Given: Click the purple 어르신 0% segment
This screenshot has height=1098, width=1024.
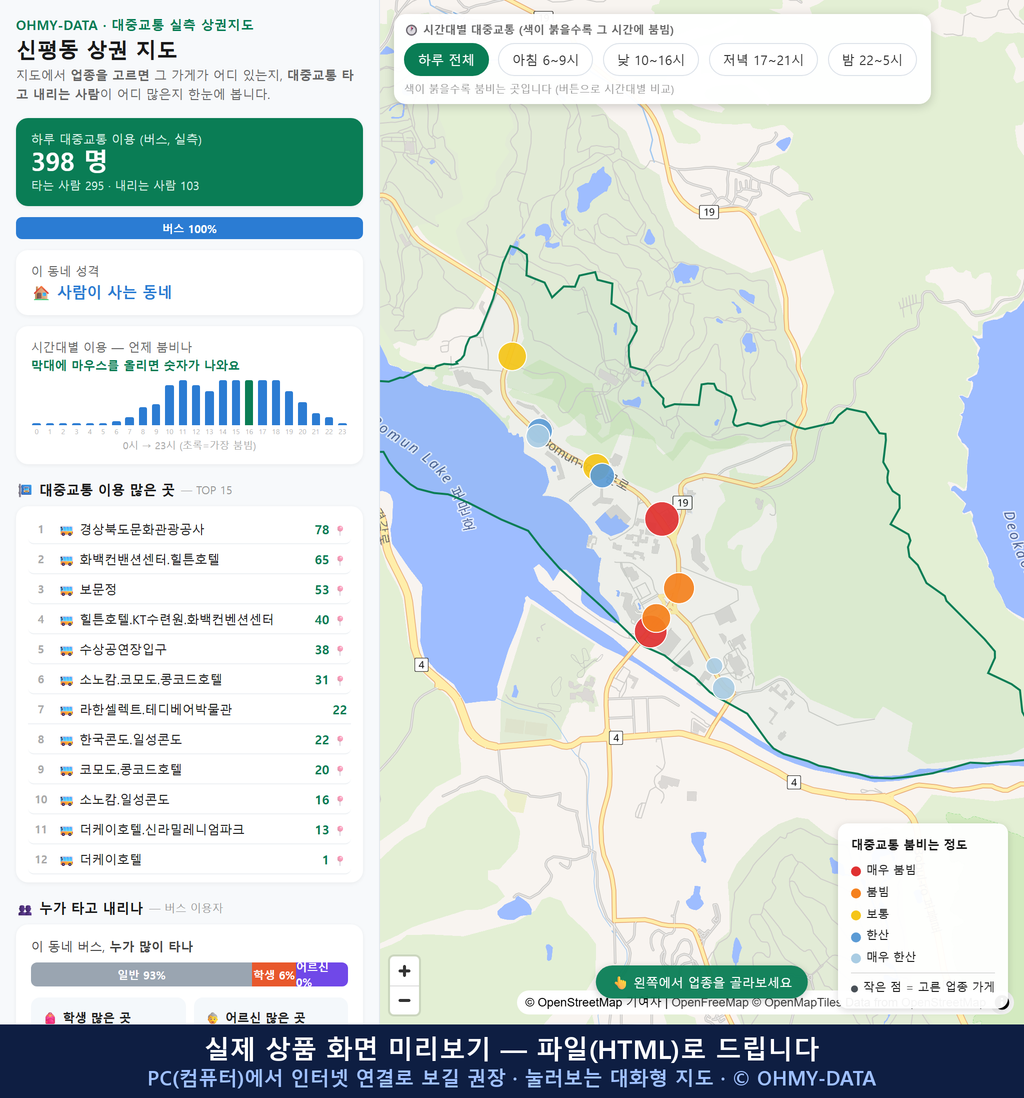Looking at the screenshot, I should 321,975.
